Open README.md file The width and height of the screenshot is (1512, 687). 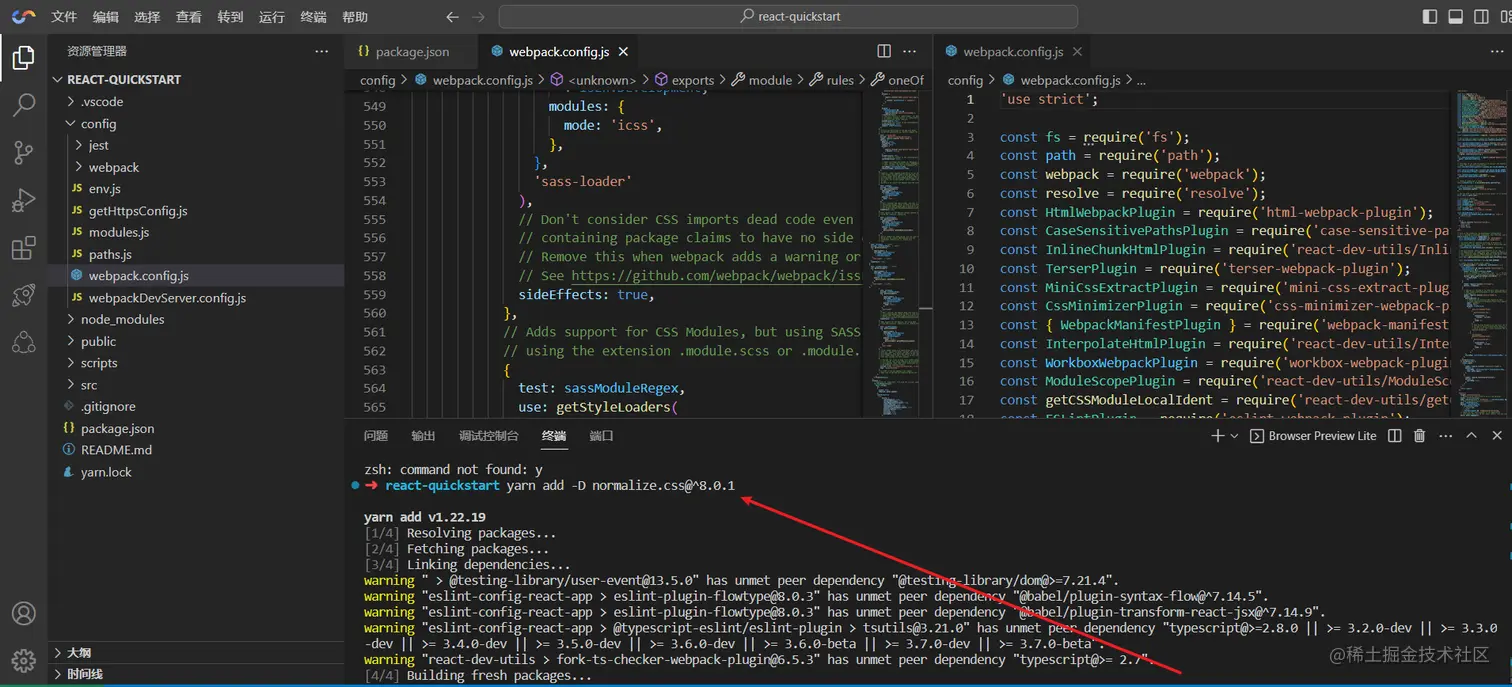click(196, 450)
